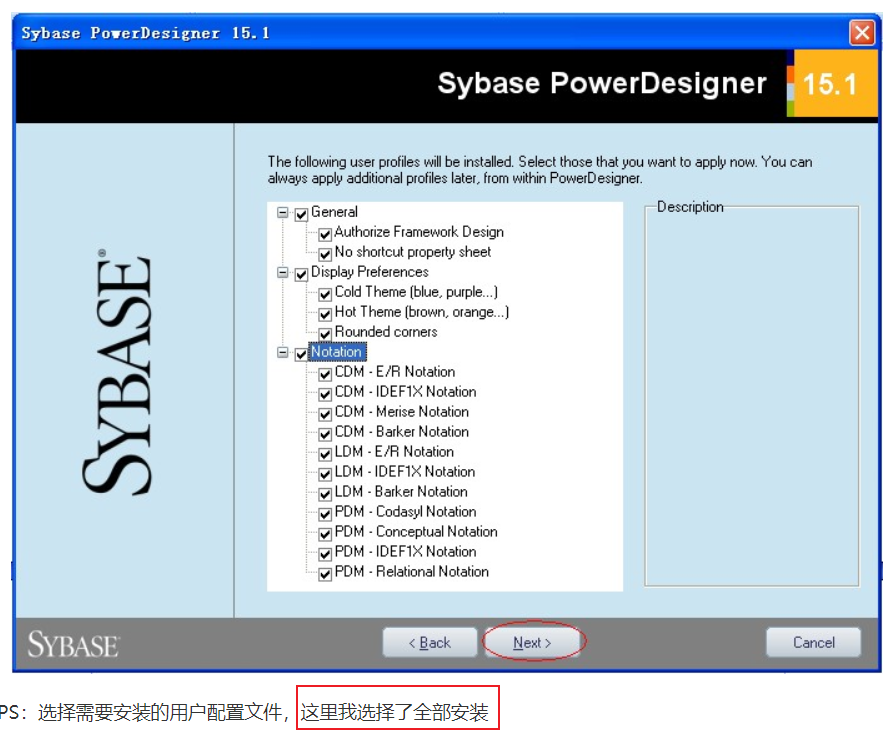Select Cold Theme (blue, purple...) text
896x737 pixels.
[x=416, y=292]
